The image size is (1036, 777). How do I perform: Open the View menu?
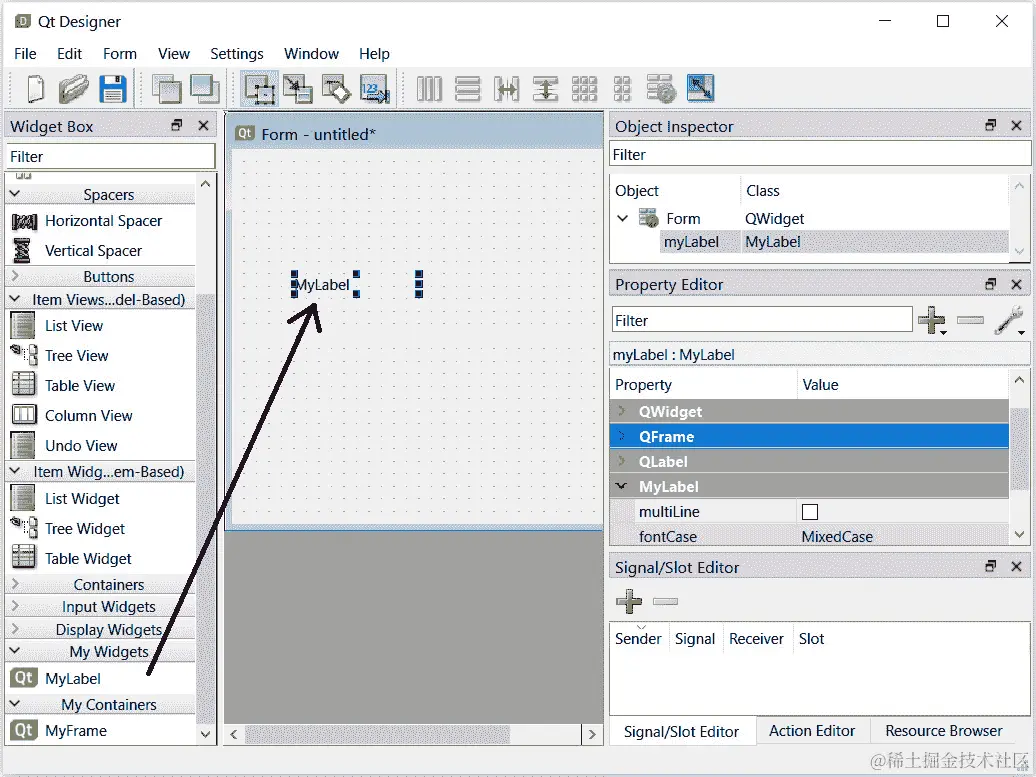[x=174, y=54]
